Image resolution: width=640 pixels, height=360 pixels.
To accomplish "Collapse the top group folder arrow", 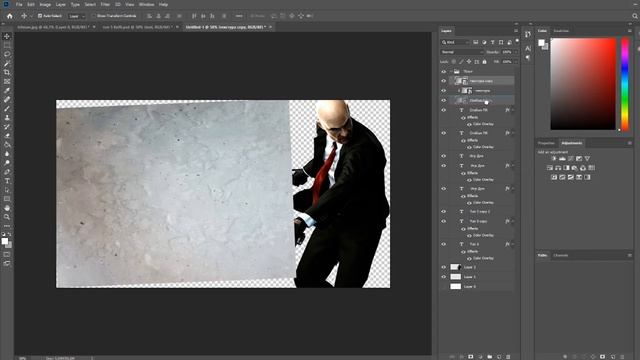I will (451, 71).
